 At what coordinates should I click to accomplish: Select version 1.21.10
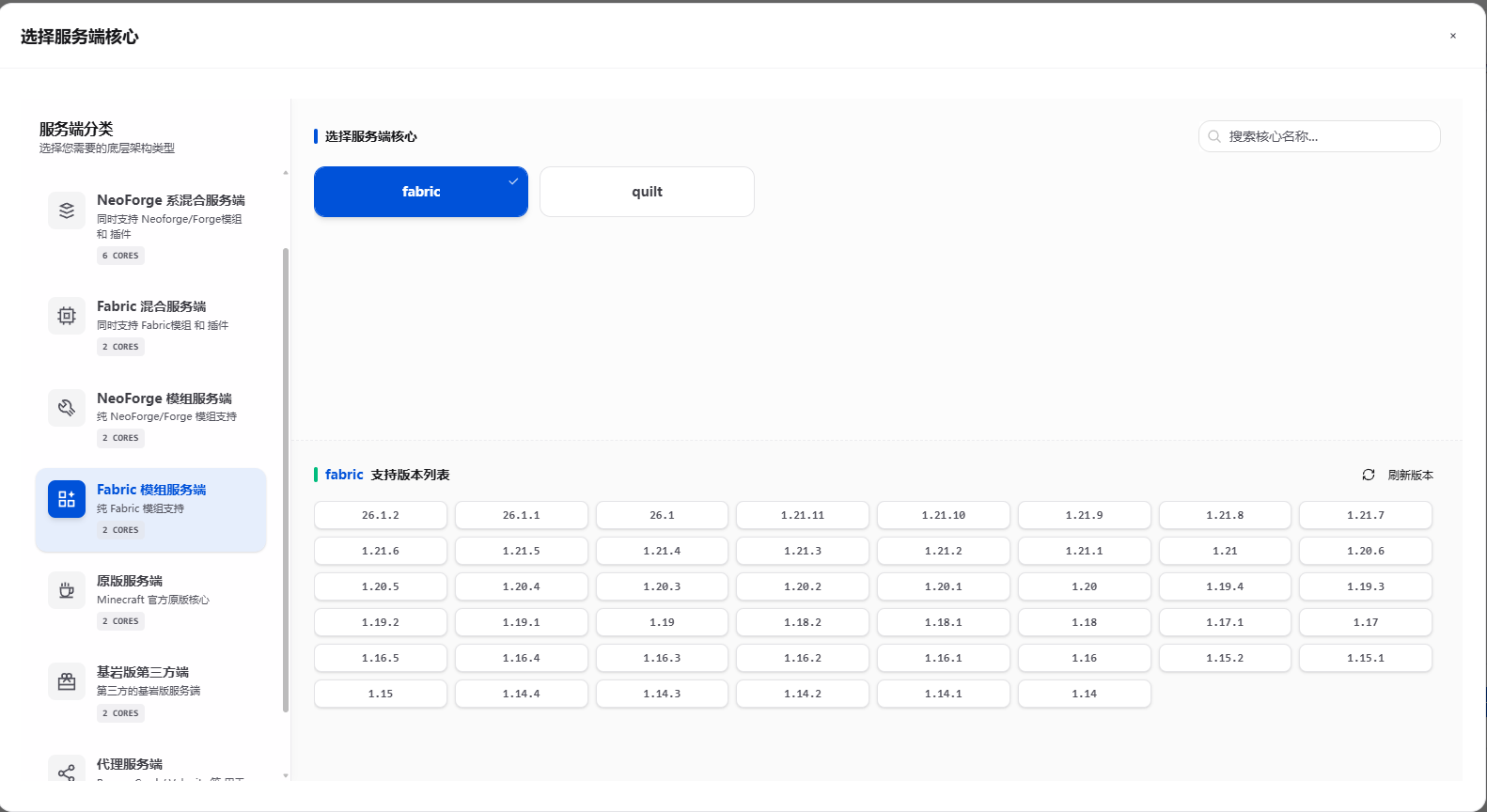pyautogui.click(x=944, y=515)
